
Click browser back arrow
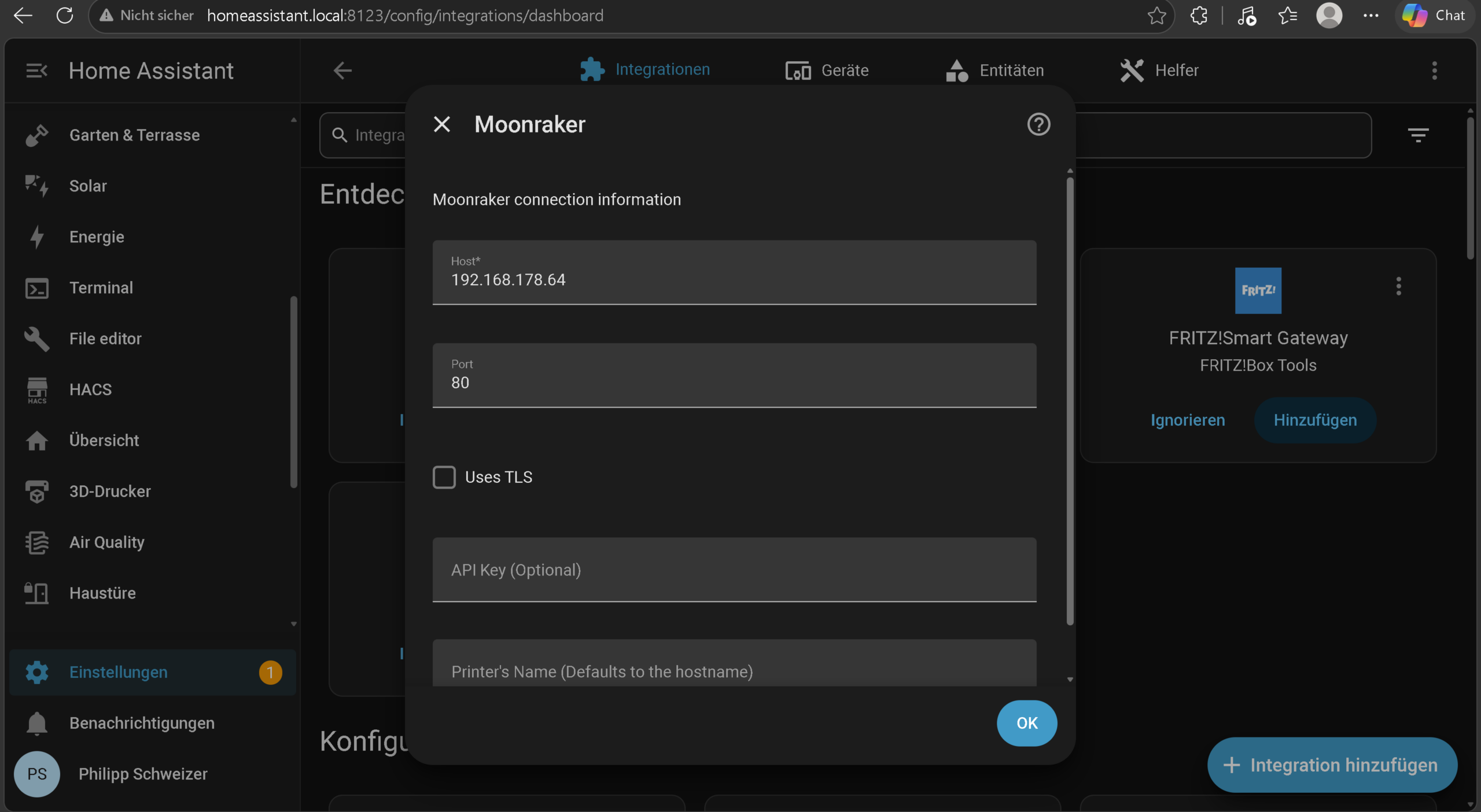[23, 16]
